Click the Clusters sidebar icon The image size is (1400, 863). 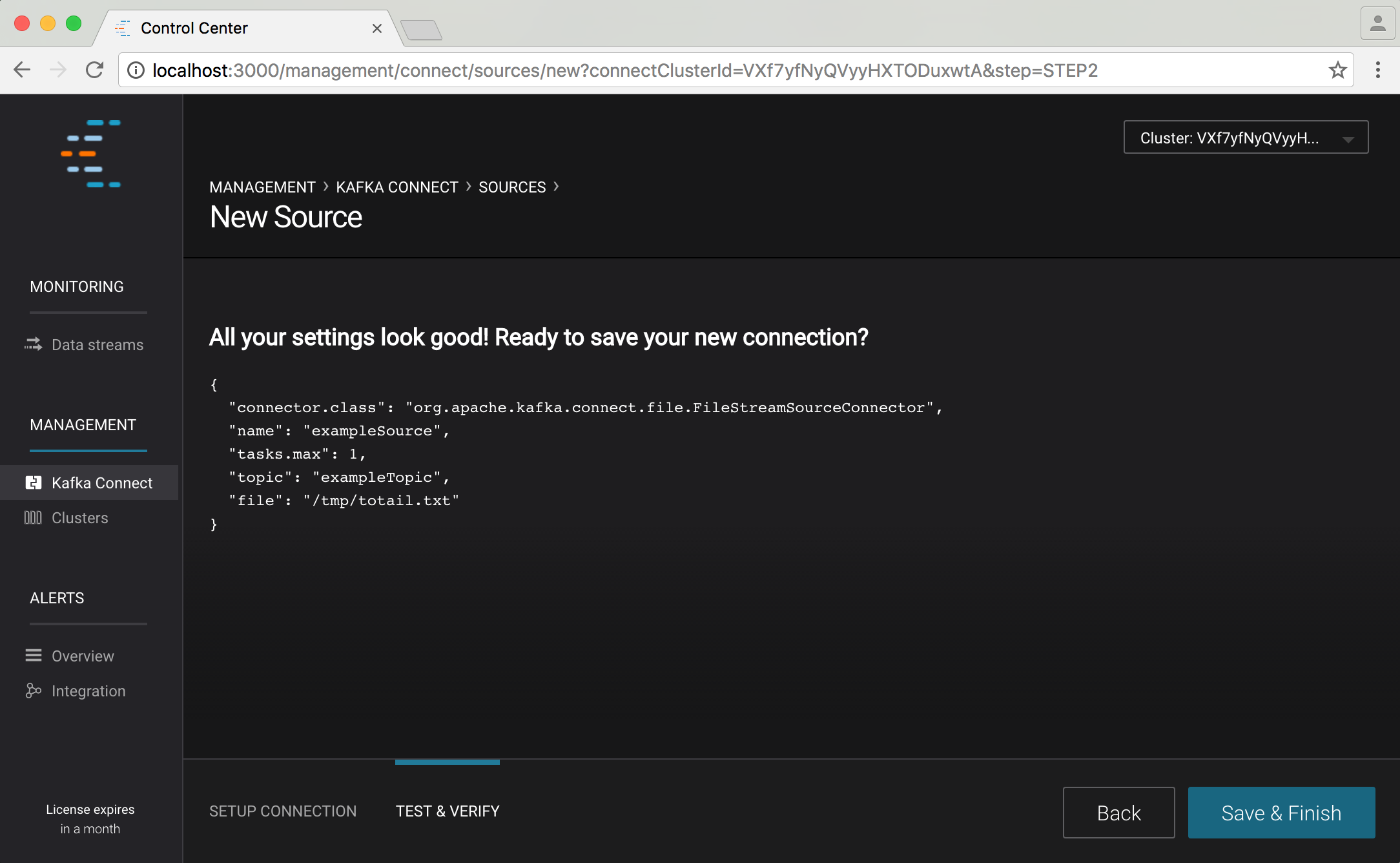33,517
